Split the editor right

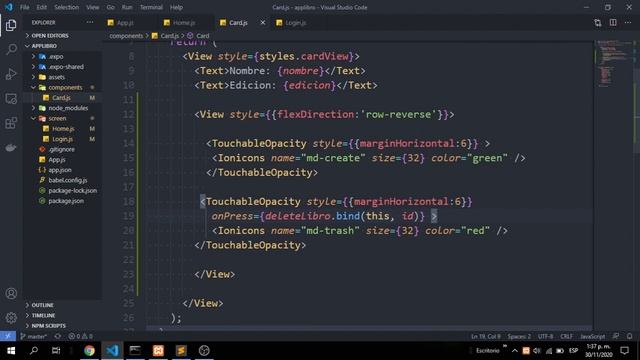pos(613,23)
